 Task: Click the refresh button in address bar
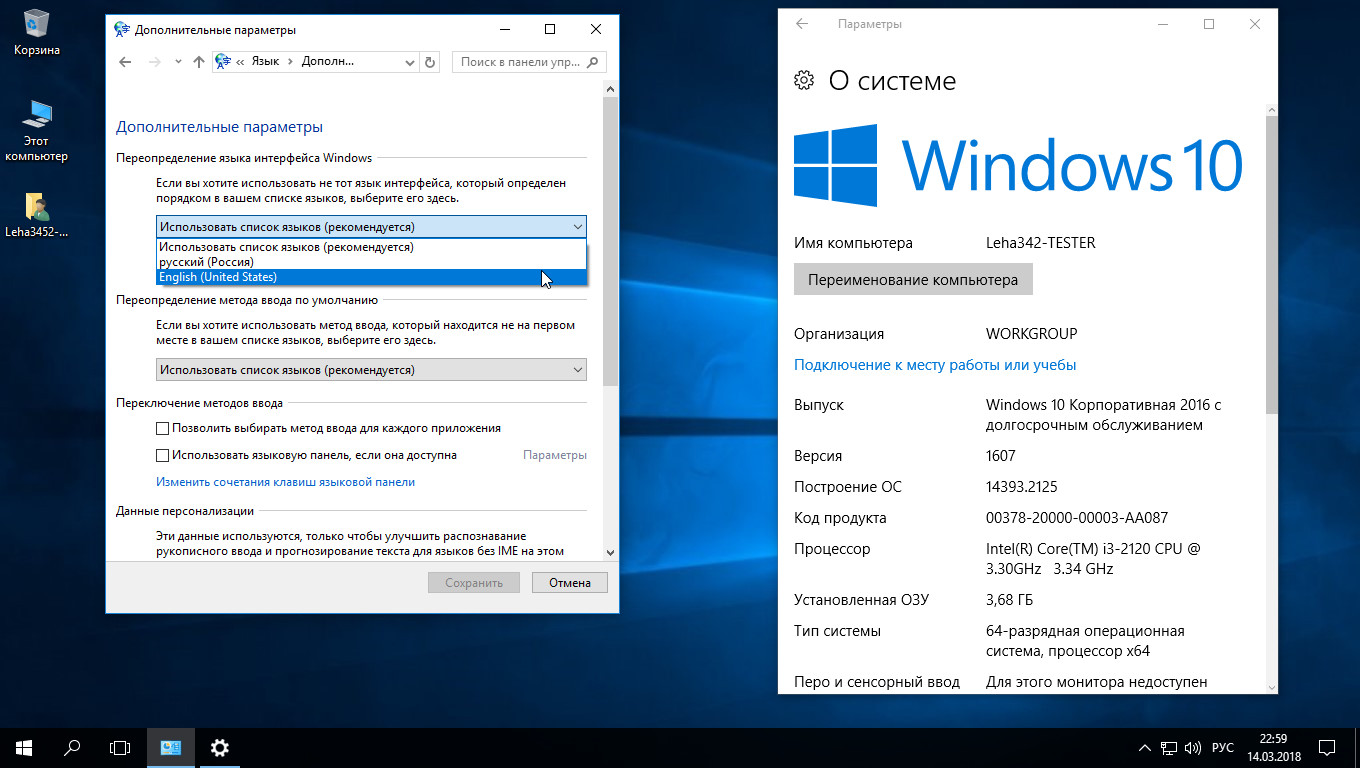(430, 62)
